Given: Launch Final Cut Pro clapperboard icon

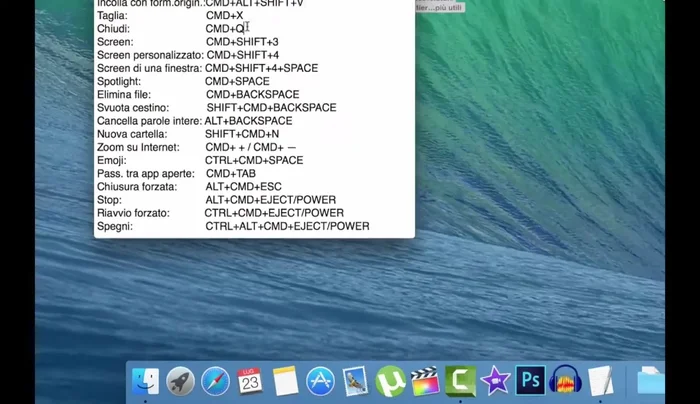Looking at the screenshot, I should click(425, 381).
